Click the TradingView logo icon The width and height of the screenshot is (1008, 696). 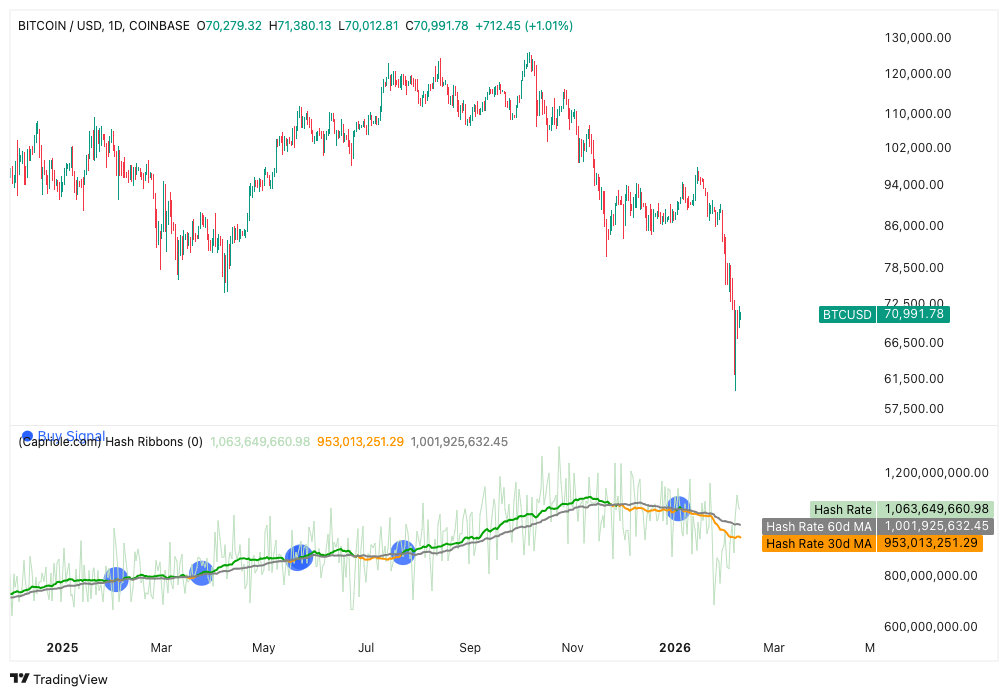click(19, 679)
